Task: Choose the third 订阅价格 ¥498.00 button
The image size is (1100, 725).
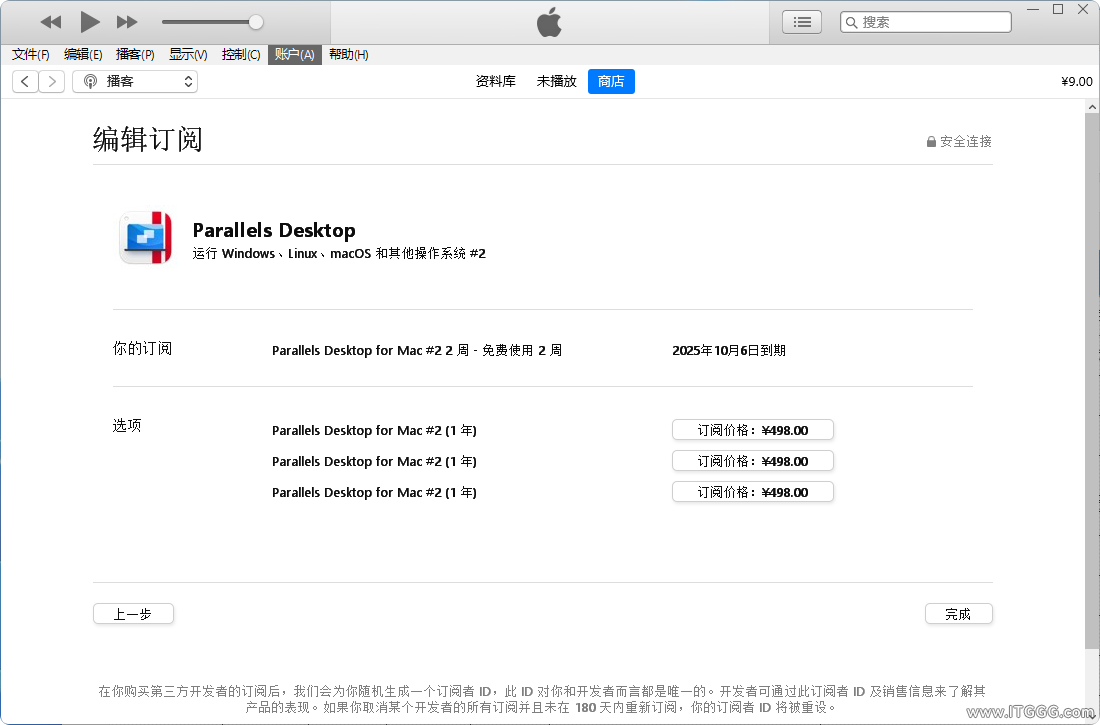Action: (753, 491)
